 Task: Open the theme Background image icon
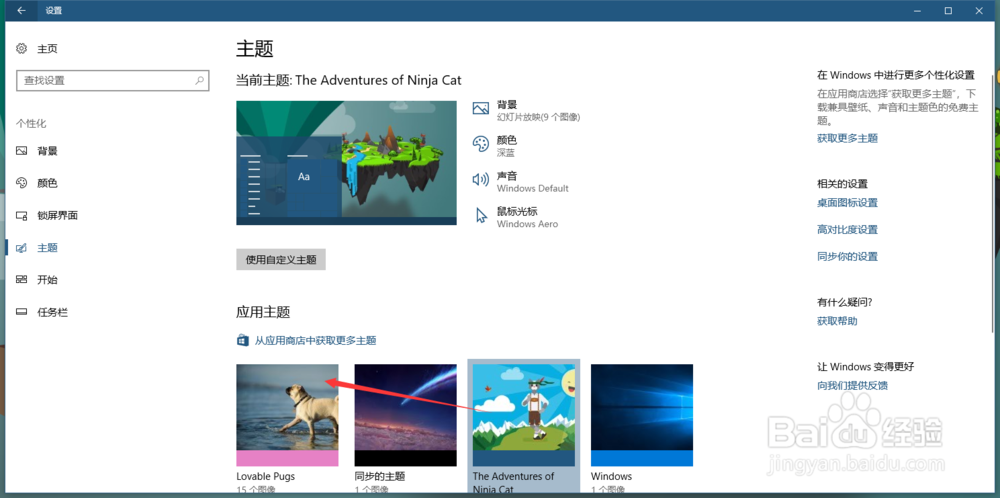(480, 108)
